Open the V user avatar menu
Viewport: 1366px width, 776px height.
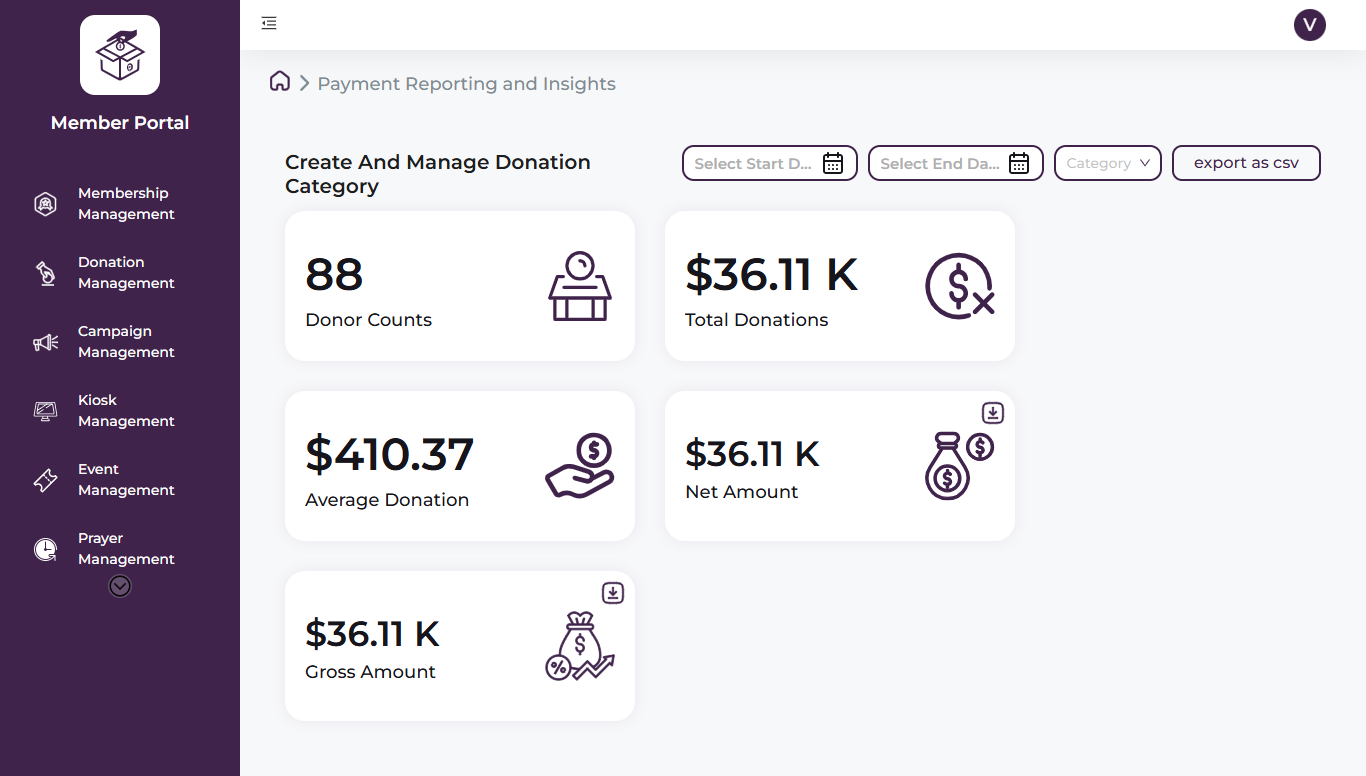click(x=1309, y=25)
